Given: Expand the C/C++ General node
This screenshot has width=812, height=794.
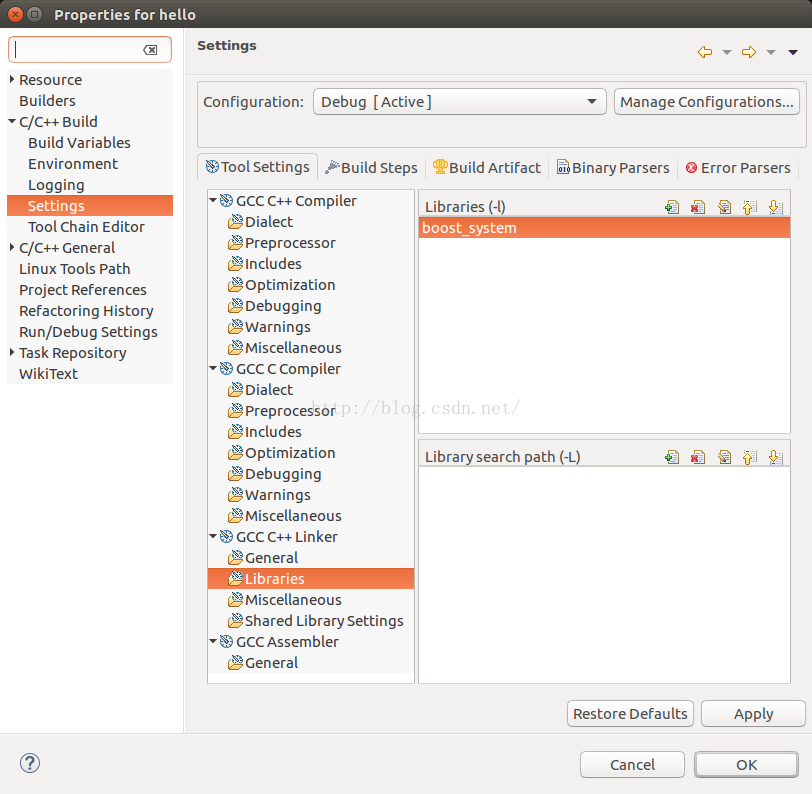Looking at the screenshot, I should (x=12, y=248).
